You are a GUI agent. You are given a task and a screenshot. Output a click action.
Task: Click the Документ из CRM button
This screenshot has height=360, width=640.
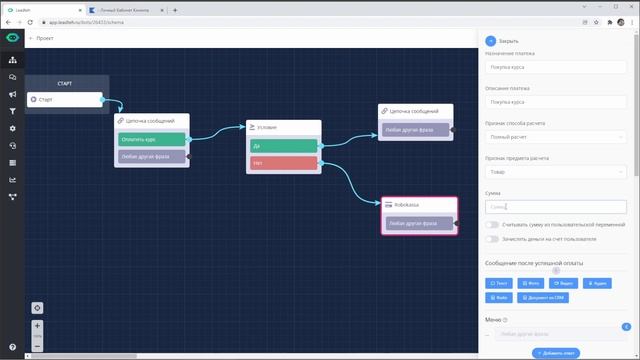(543, 298)
